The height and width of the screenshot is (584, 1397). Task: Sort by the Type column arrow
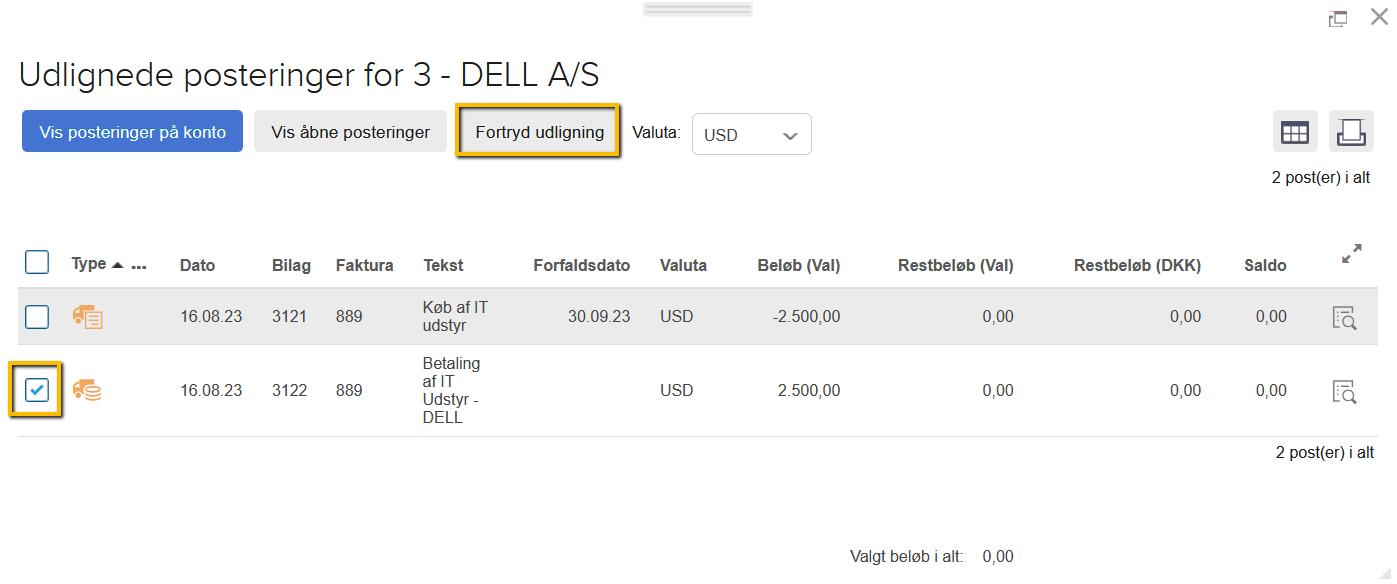[117, 265]
